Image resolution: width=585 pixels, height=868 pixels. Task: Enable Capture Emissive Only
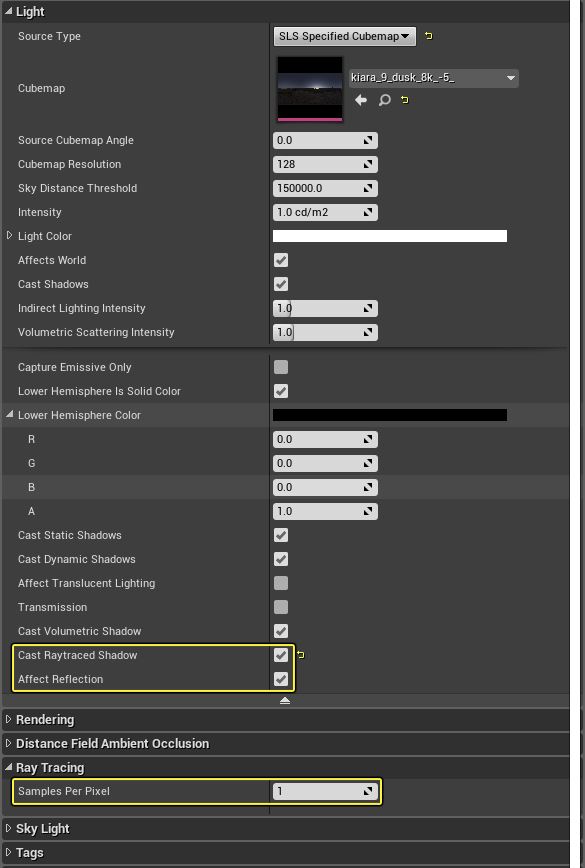click(280, 367)
